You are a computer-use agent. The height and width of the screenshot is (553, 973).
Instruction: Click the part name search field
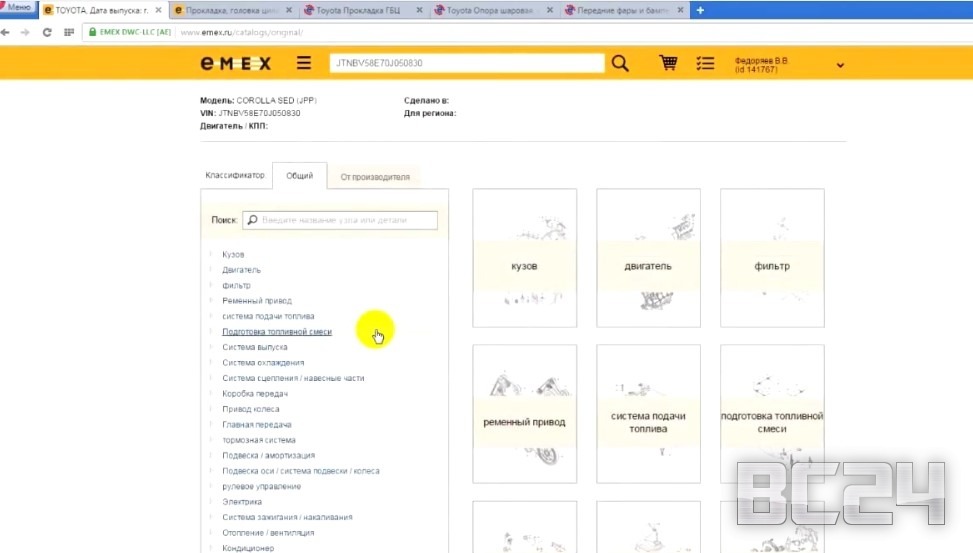345,220
